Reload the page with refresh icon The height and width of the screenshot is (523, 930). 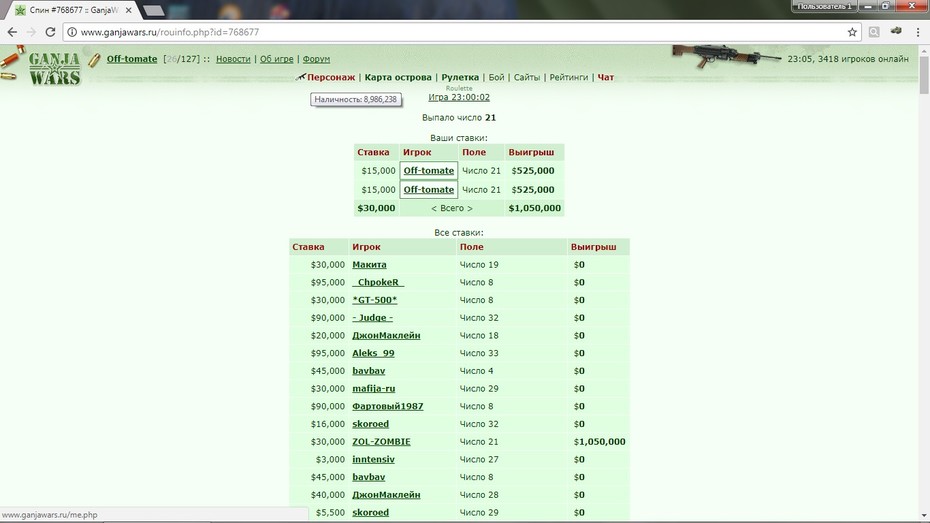pos(50,32)
